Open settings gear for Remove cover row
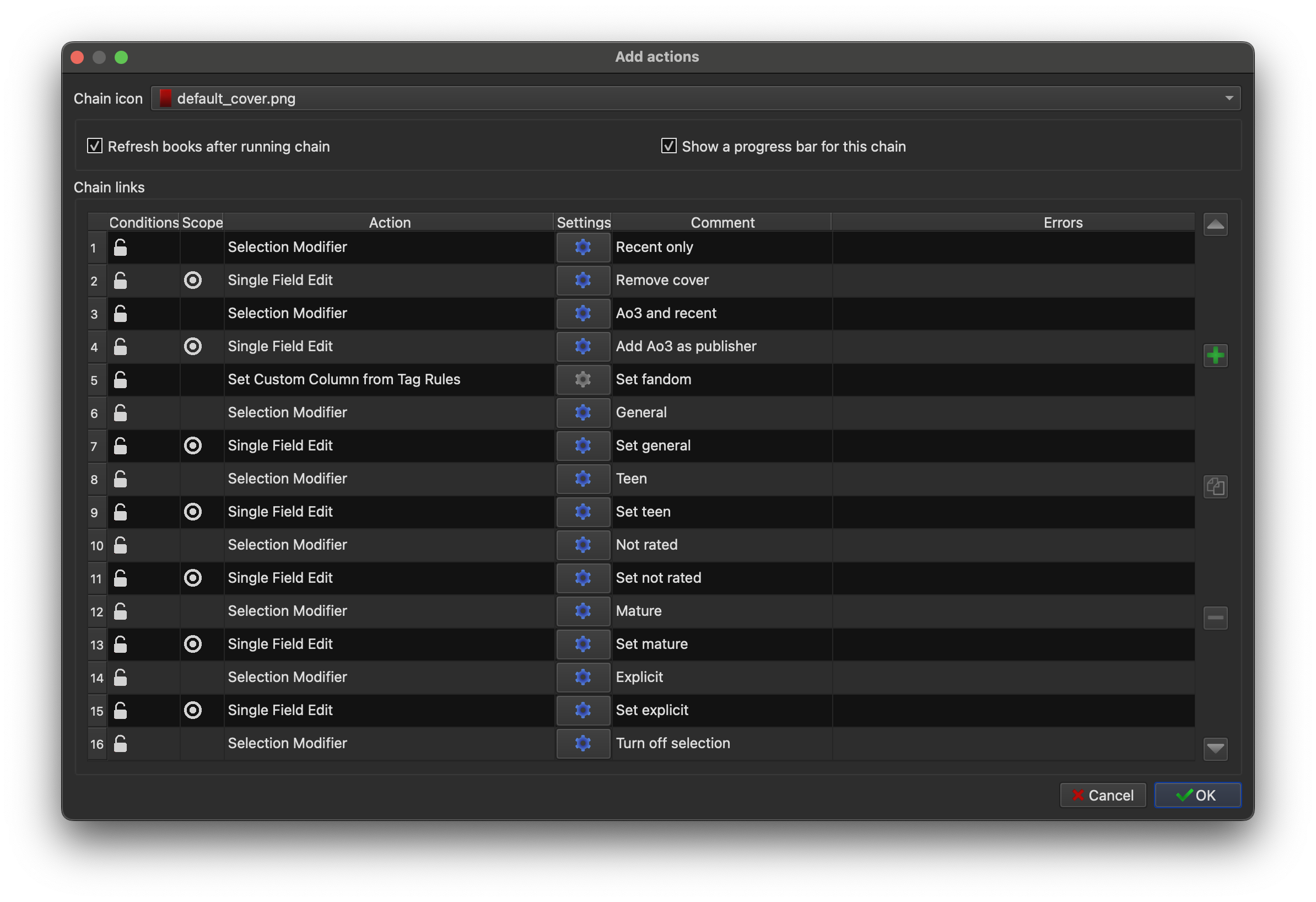Viewport: 1316px width, 902px height. [583, 280]
